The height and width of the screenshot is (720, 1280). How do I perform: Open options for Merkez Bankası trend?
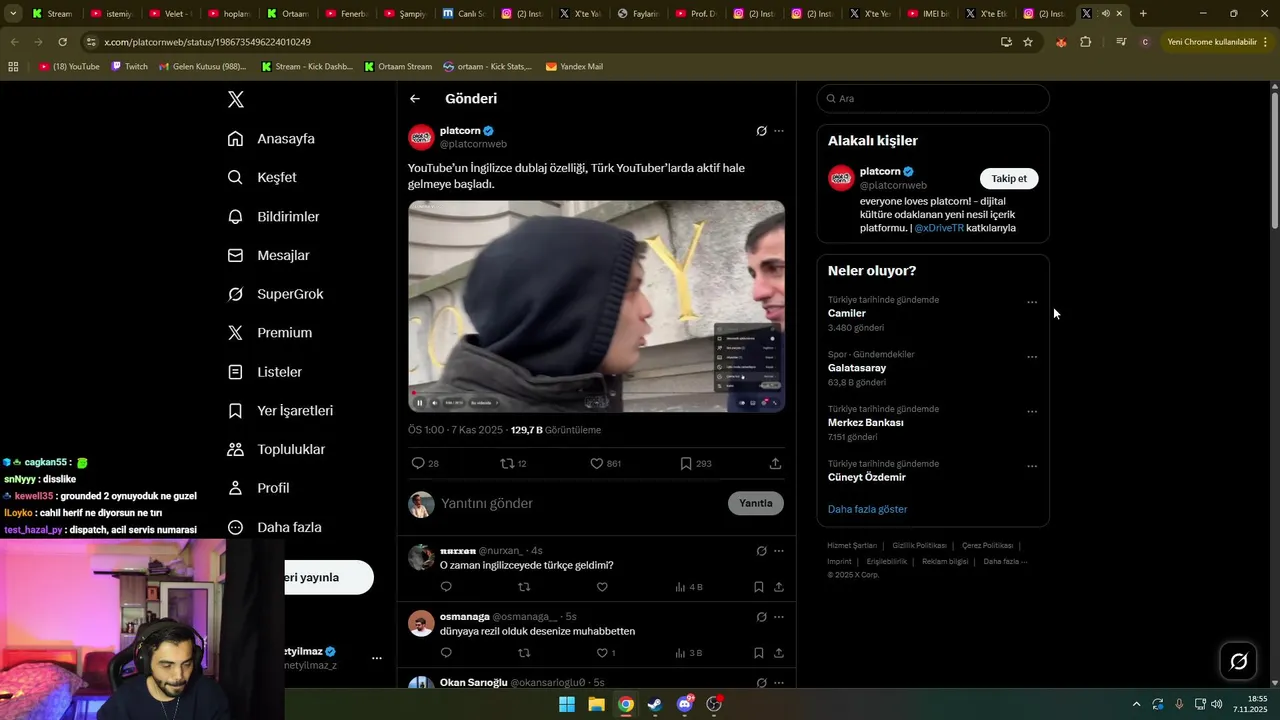click(x=1032, y=412)
